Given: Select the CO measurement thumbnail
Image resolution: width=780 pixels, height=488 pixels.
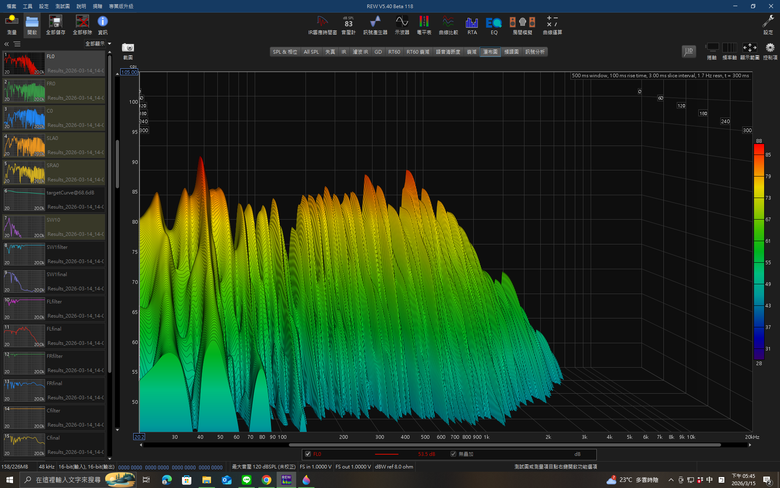Looking at the screenshot, I should 24,118.
